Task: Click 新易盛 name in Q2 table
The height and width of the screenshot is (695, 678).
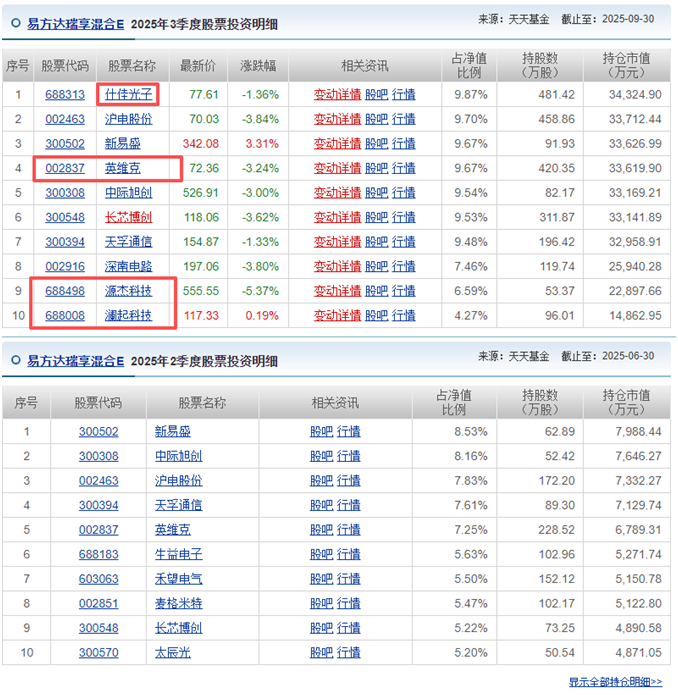Action: coord(173,431)
